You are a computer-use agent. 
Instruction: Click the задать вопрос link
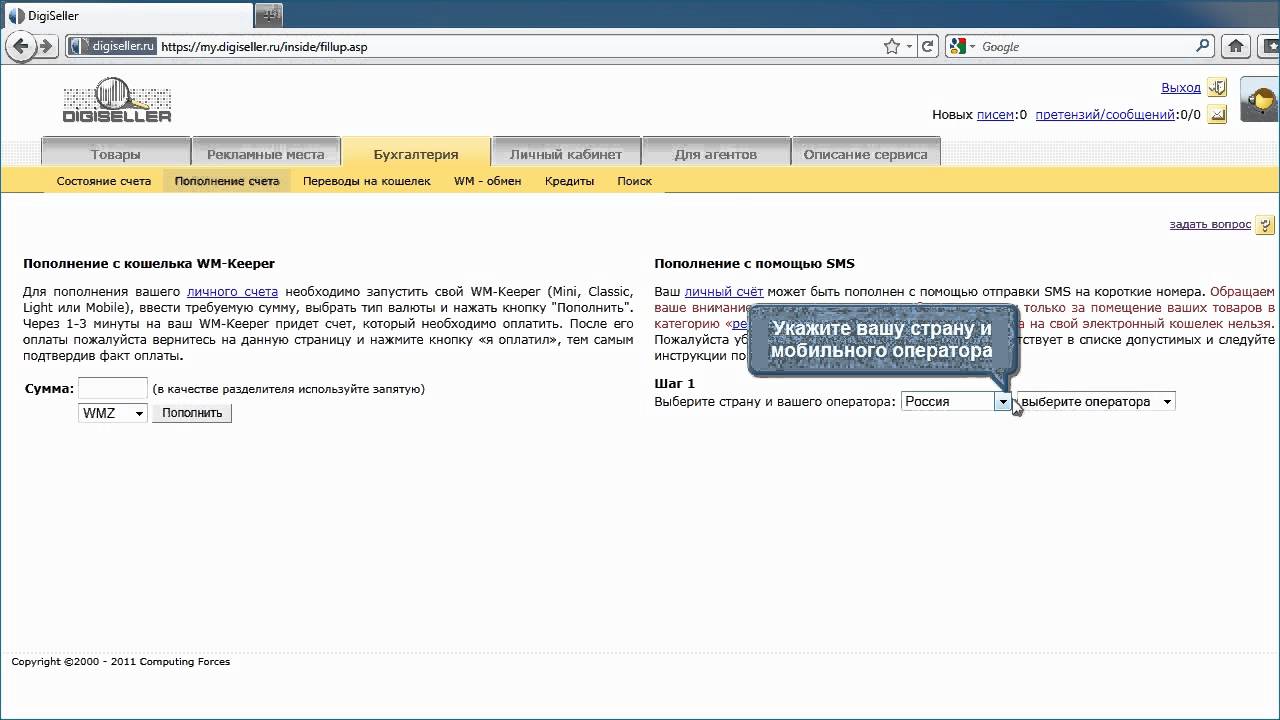click(1210, 224)
